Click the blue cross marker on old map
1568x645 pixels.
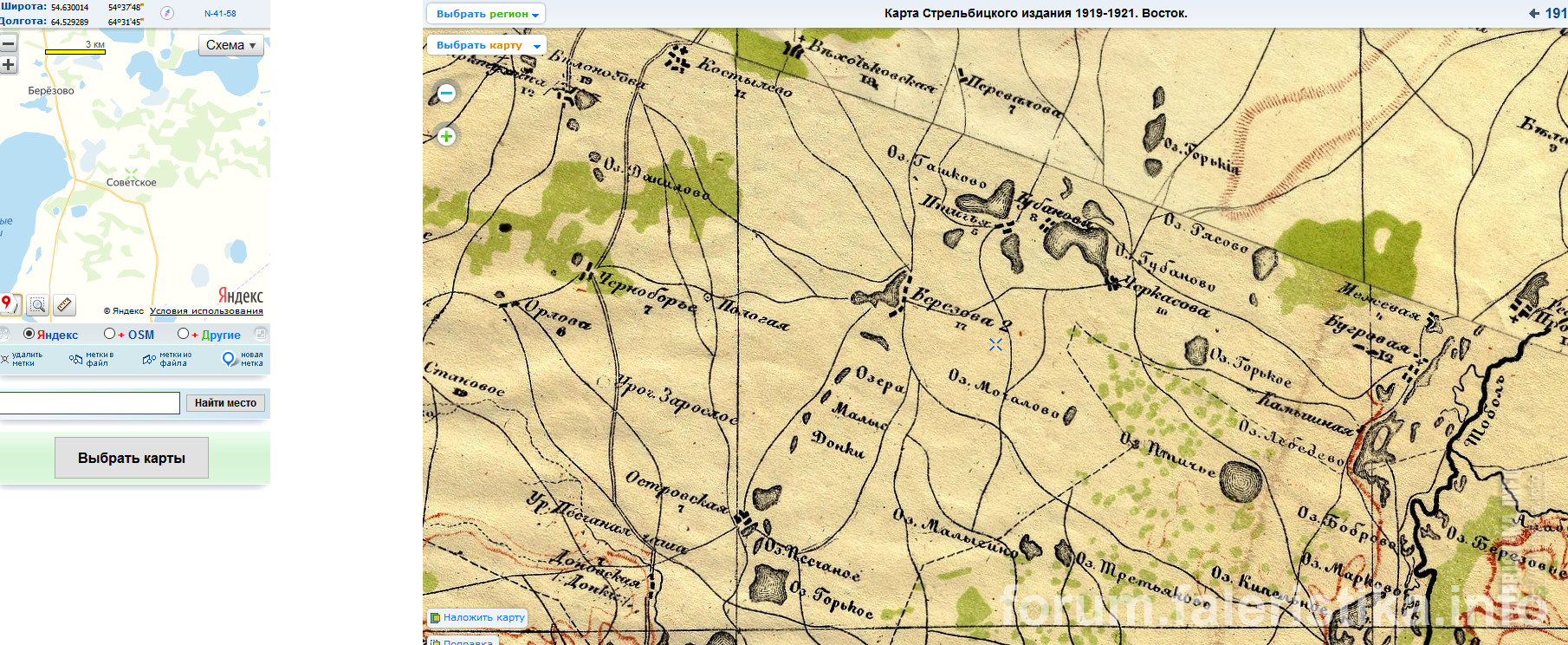(995, 345)
